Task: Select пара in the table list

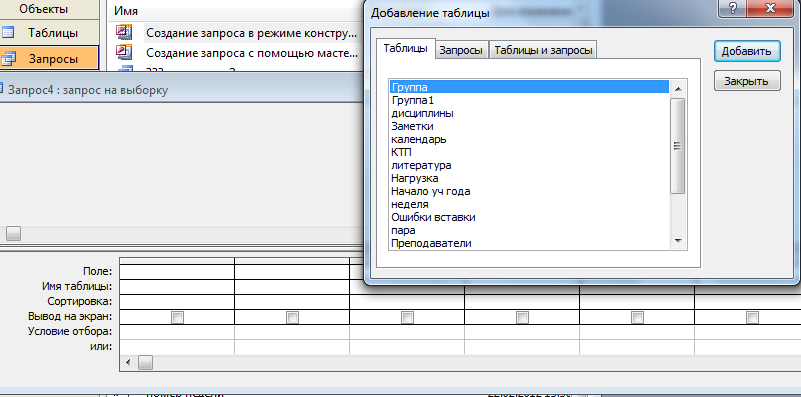Action: point(529,230)
